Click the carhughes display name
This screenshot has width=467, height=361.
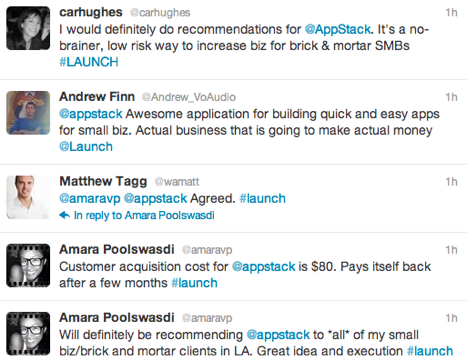point(91,12)
